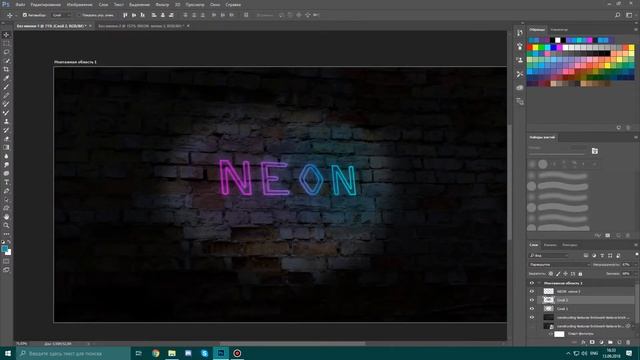
Task: Hide the NEON copy layer
Action: coord(532,291)
